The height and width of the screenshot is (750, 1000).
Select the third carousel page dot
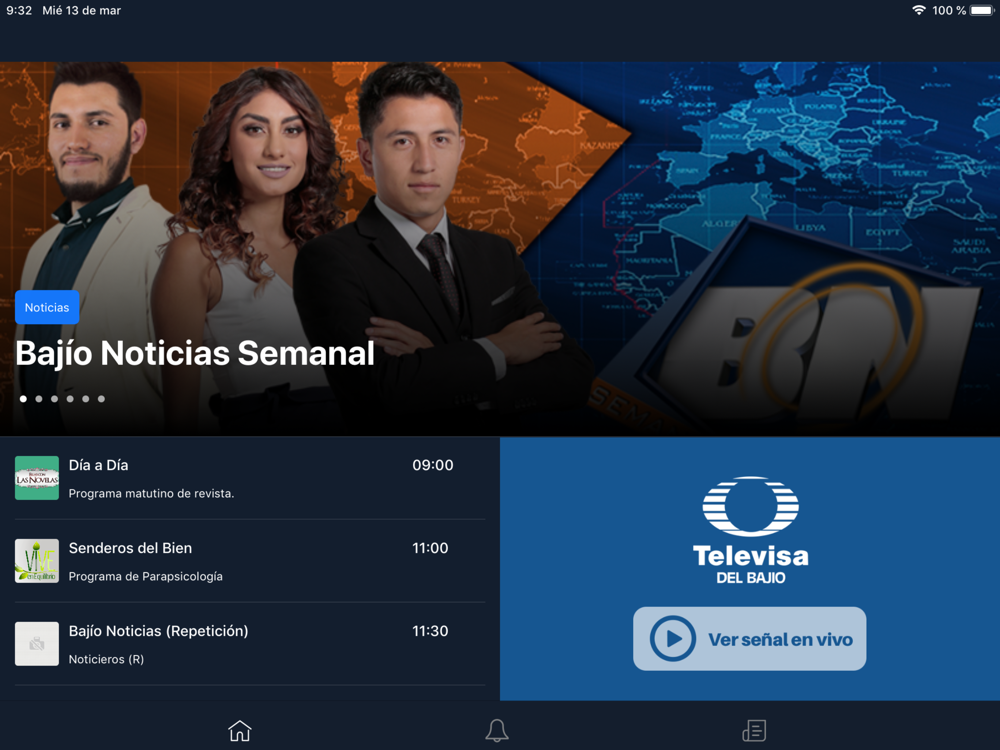[54, 399]
